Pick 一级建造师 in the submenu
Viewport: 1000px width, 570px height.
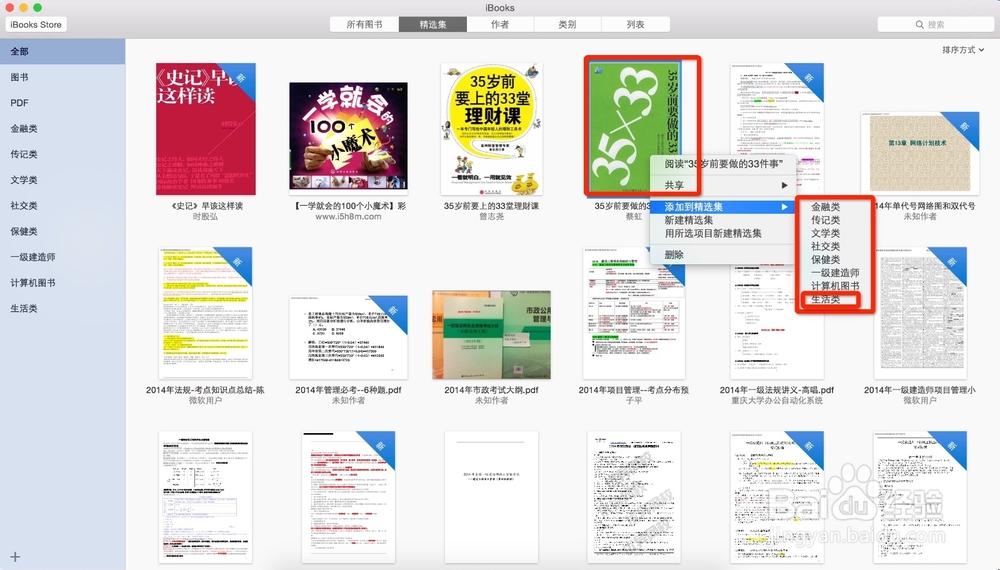[834, 273]
